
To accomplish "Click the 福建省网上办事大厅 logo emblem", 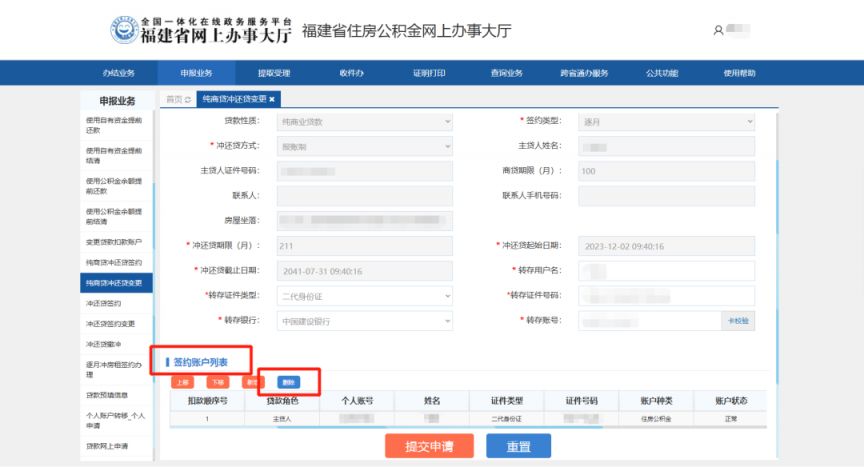I will pyautogui.click(x=124, y=30).
